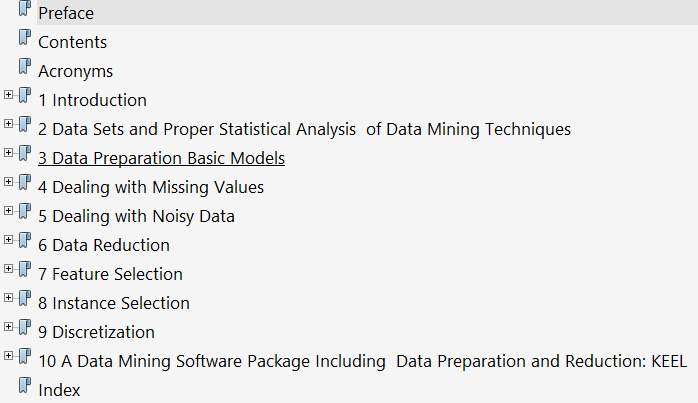Go to the Preface bookmark
The width and height of the screenshot is (698, 403).
tap(66, 13)
